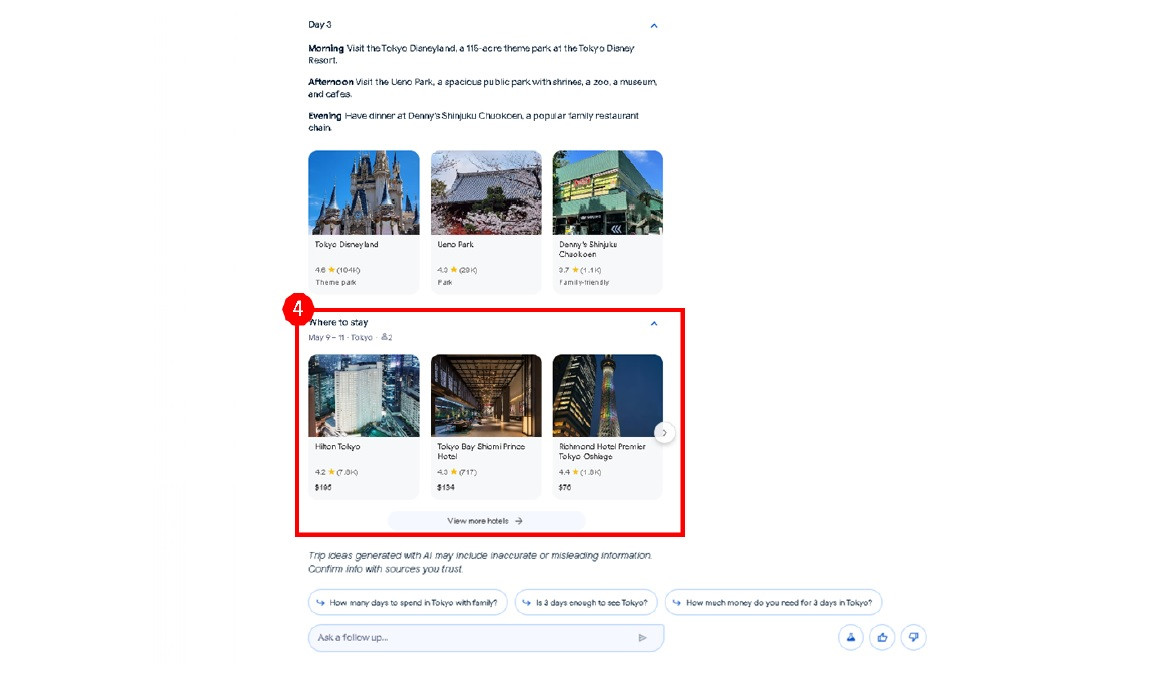The width and height of the screenshot is (1170, 682).
Task: Click the May 9 – 11 dates text
Action: click(327, 337)
